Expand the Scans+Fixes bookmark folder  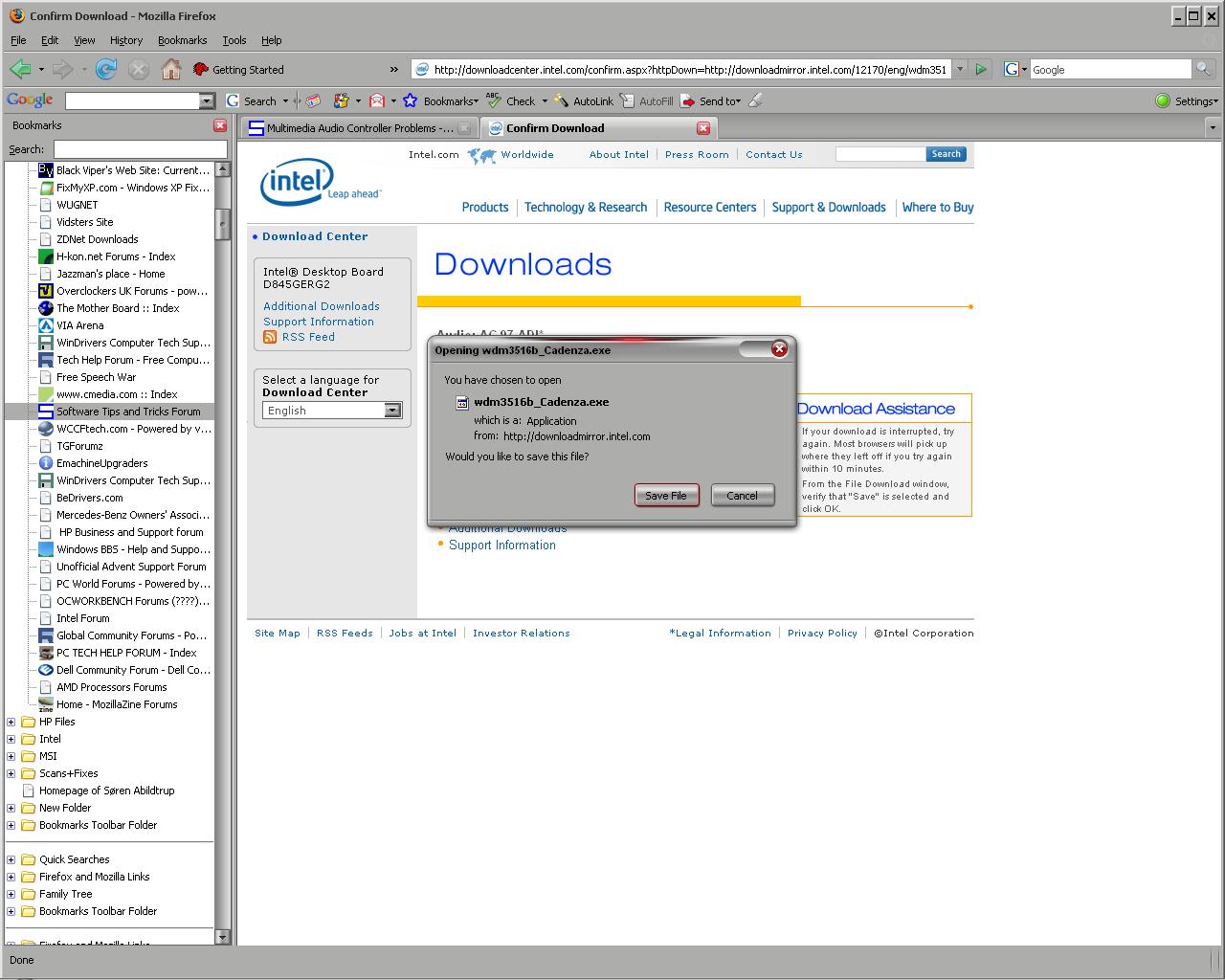[11, 773]
